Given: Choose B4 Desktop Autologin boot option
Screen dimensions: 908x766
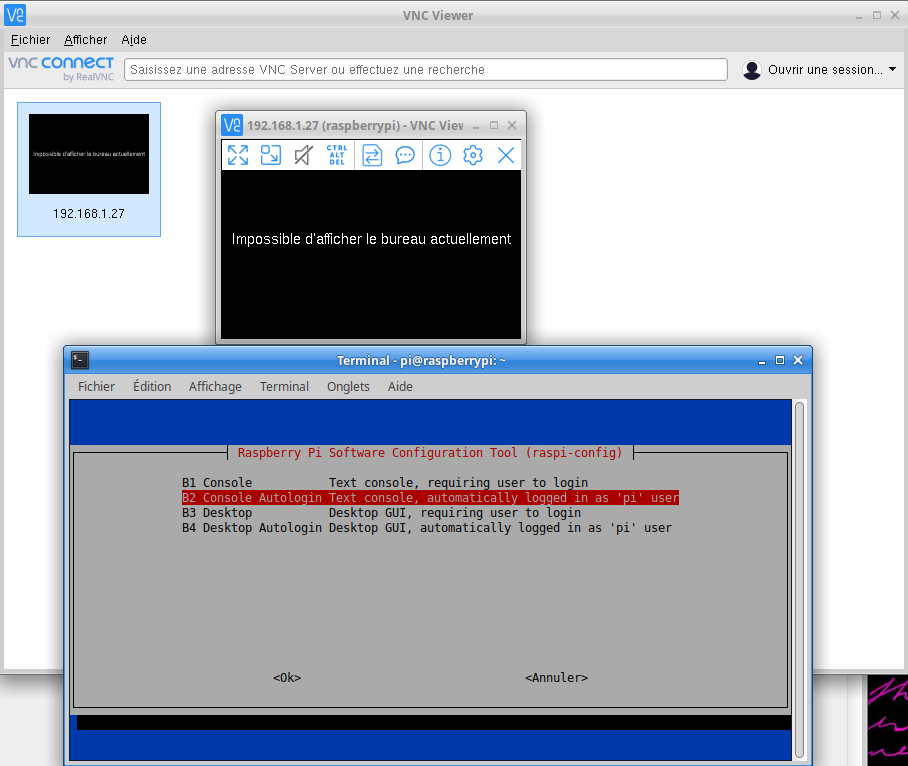Looking at the screenshot, I should (x=427, y=527).
